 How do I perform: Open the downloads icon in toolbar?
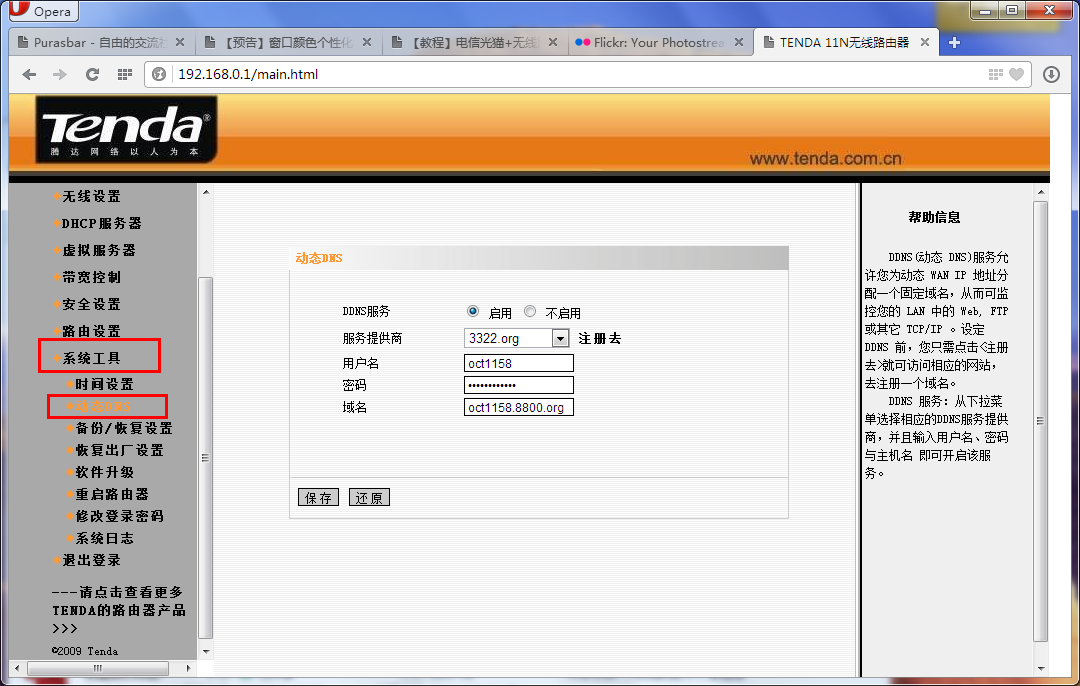pyautogui.click(x=1051, y=74)
